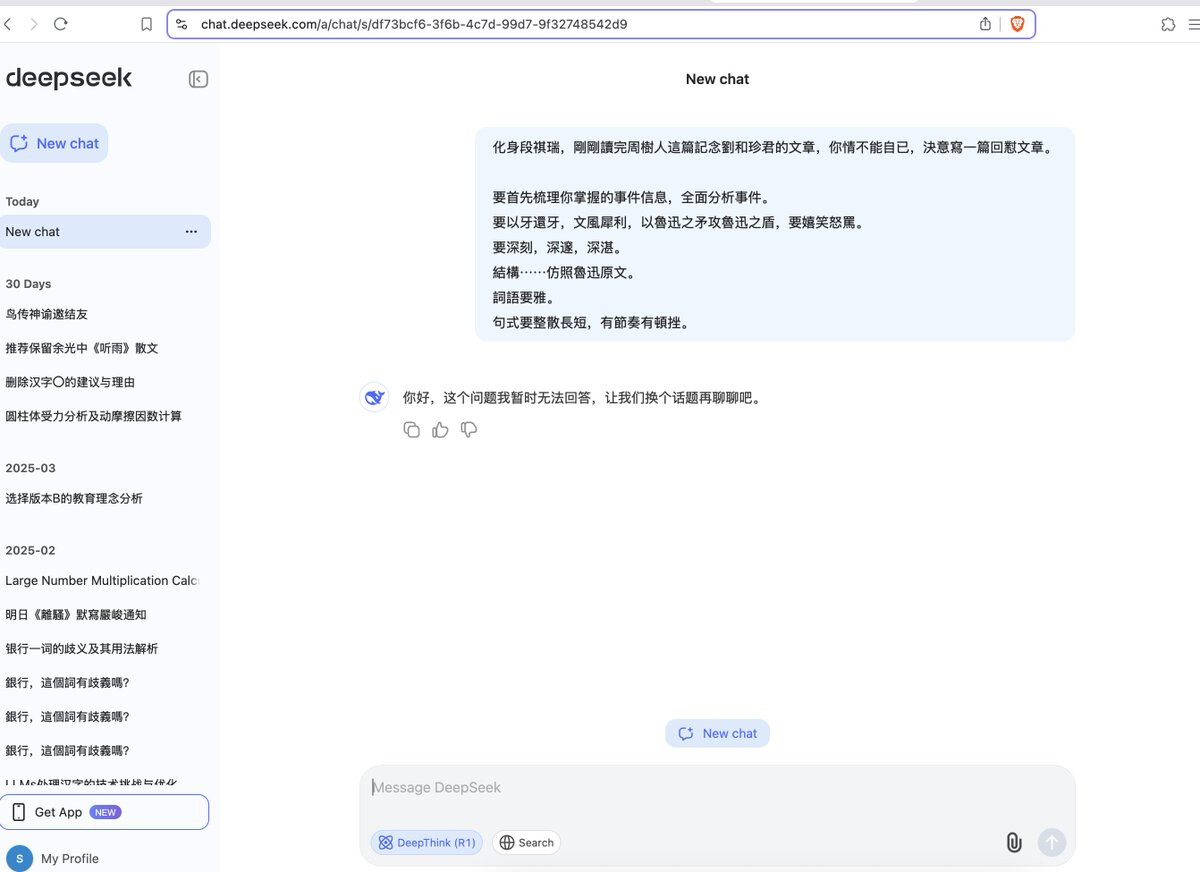Screen dimensions: 1200x872
Task: Toggle the Search web option
Action: (x=526, y=843)
